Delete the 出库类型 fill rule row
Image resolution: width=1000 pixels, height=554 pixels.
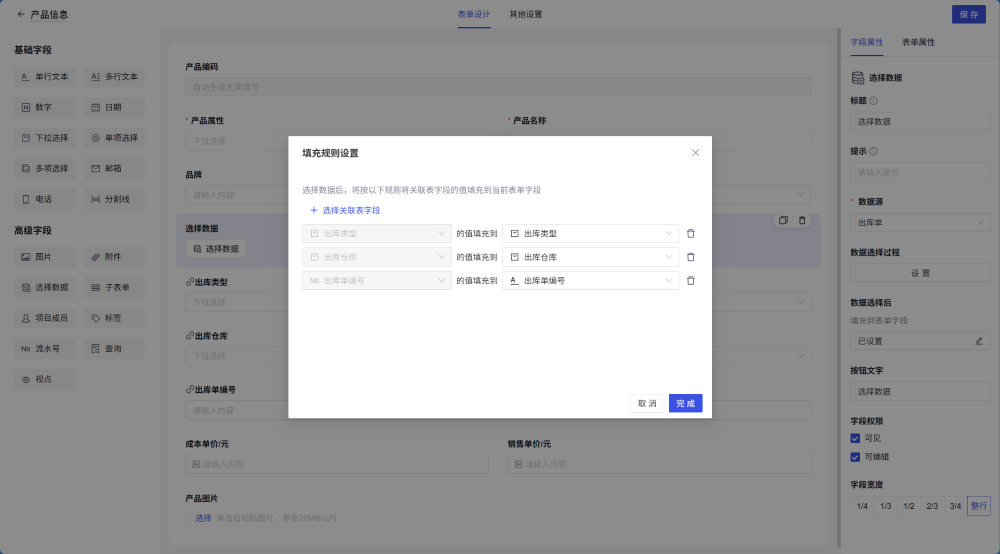[690, 233]
